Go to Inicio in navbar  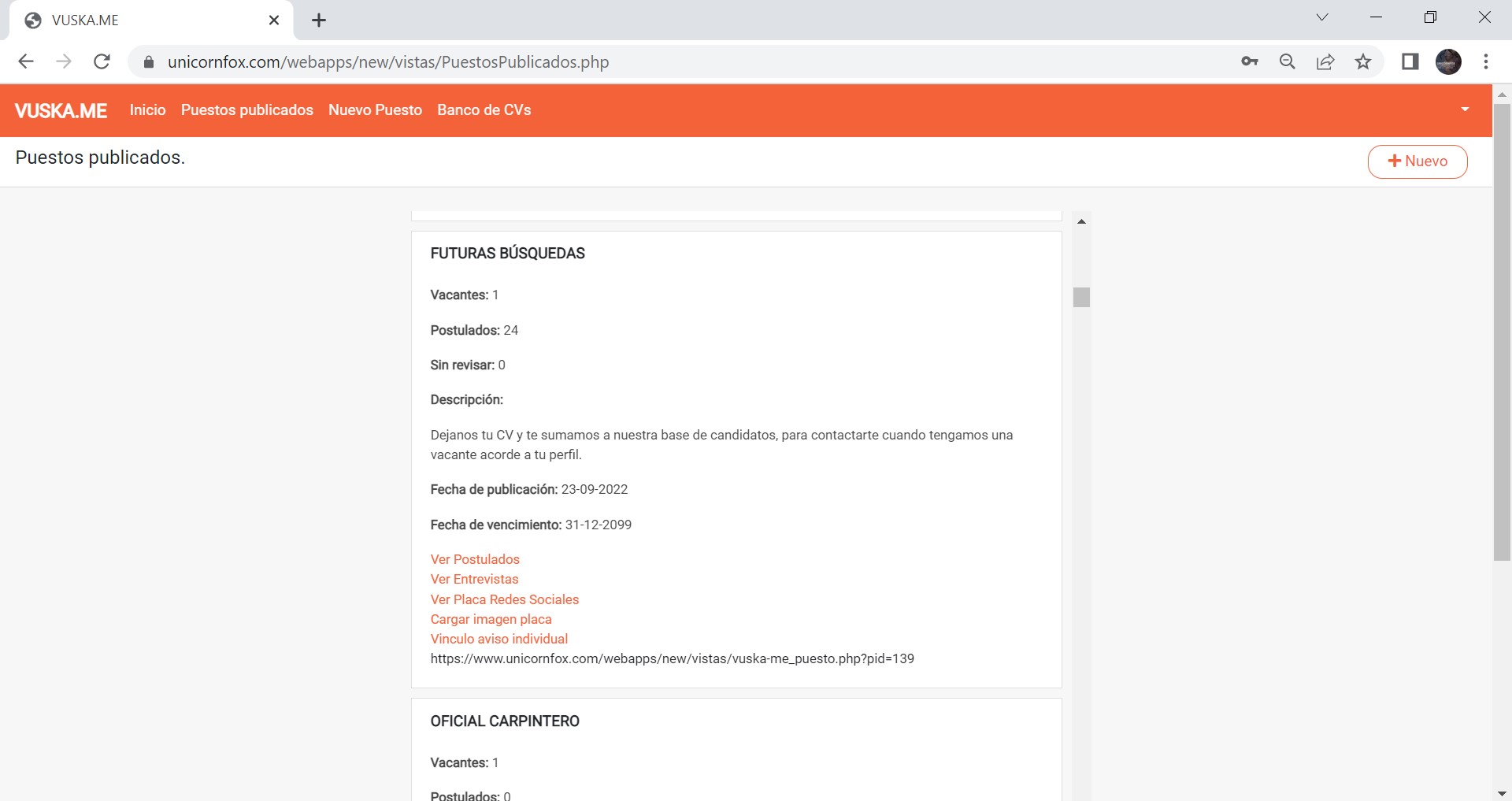click(x=147, y=110)
